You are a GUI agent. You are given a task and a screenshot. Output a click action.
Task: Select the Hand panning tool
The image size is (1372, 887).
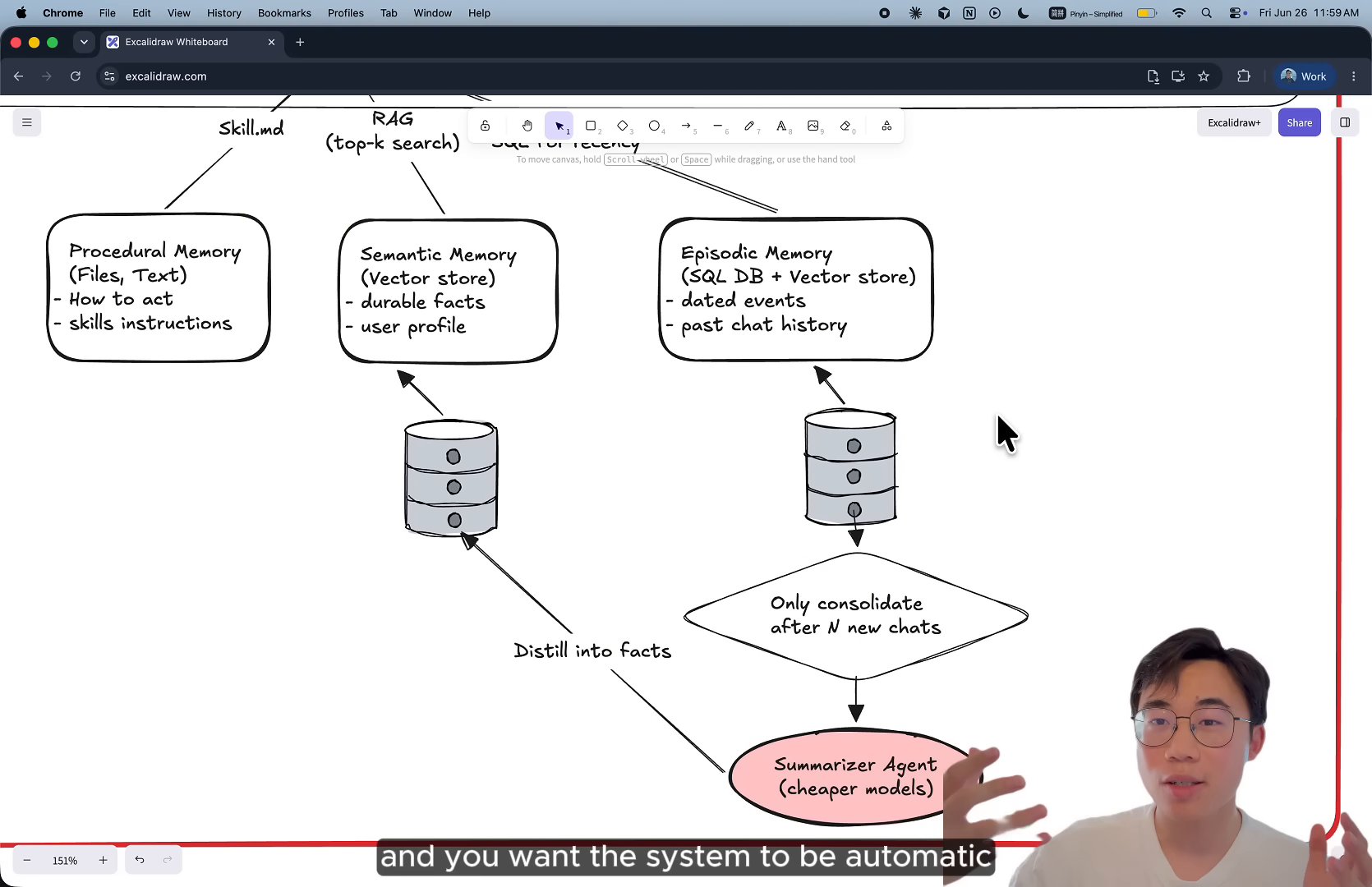point(527,126)
